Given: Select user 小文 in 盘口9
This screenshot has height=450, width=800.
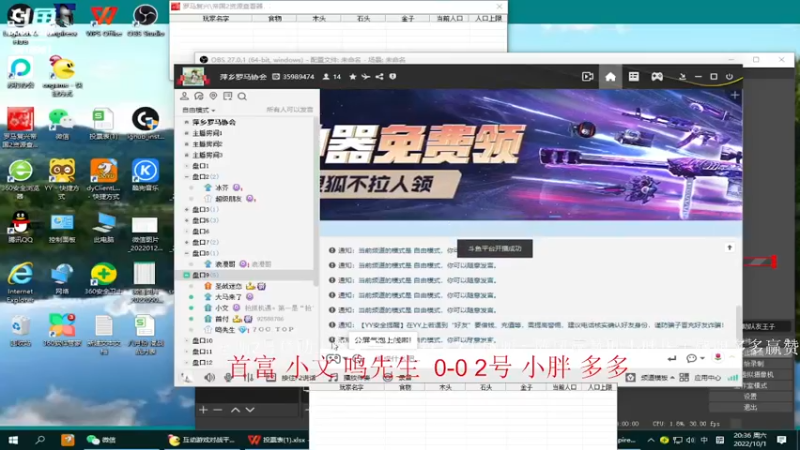Looking at the screenshot, I should [221, 308].
